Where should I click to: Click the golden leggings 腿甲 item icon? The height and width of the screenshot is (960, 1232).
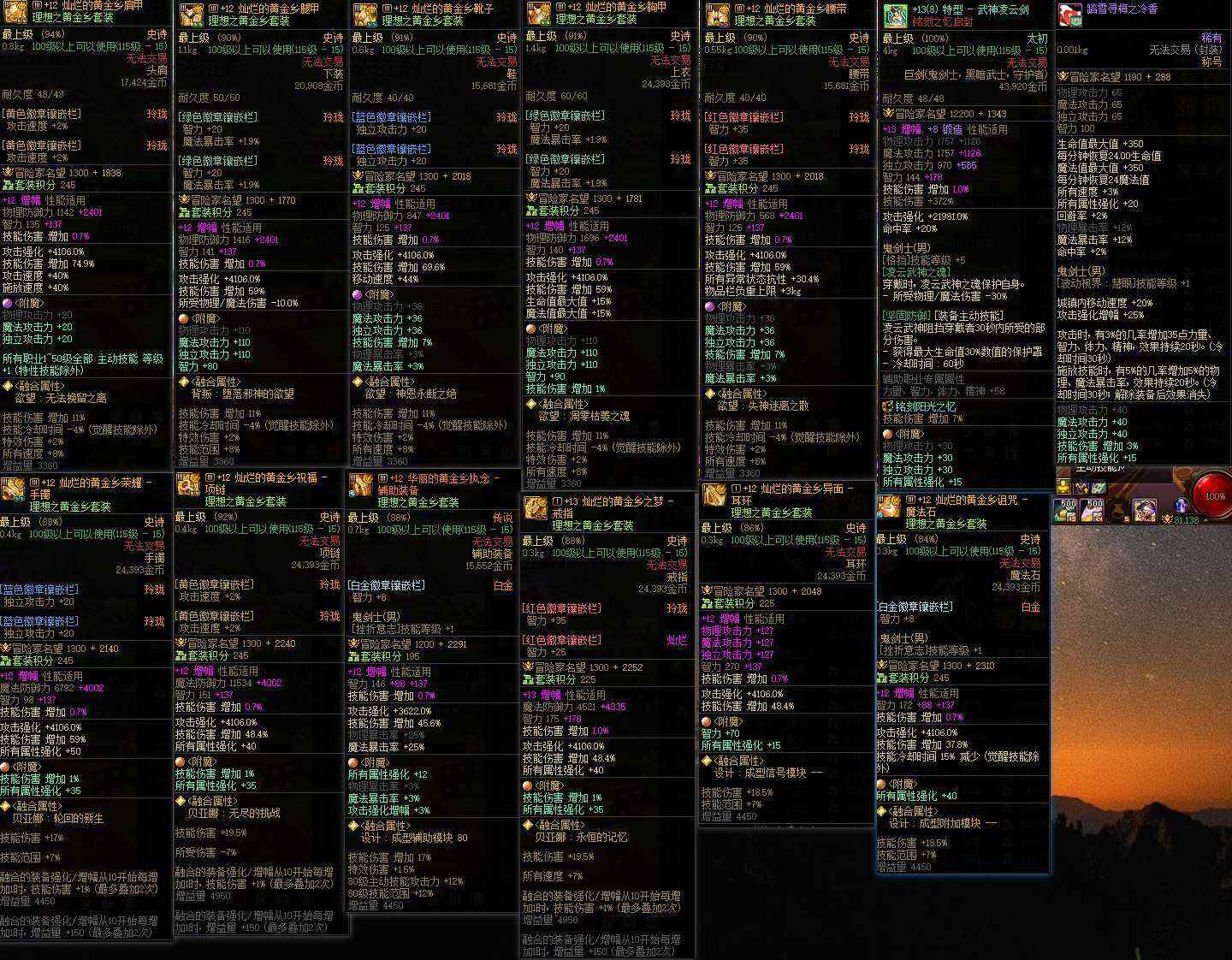[190, 15]
